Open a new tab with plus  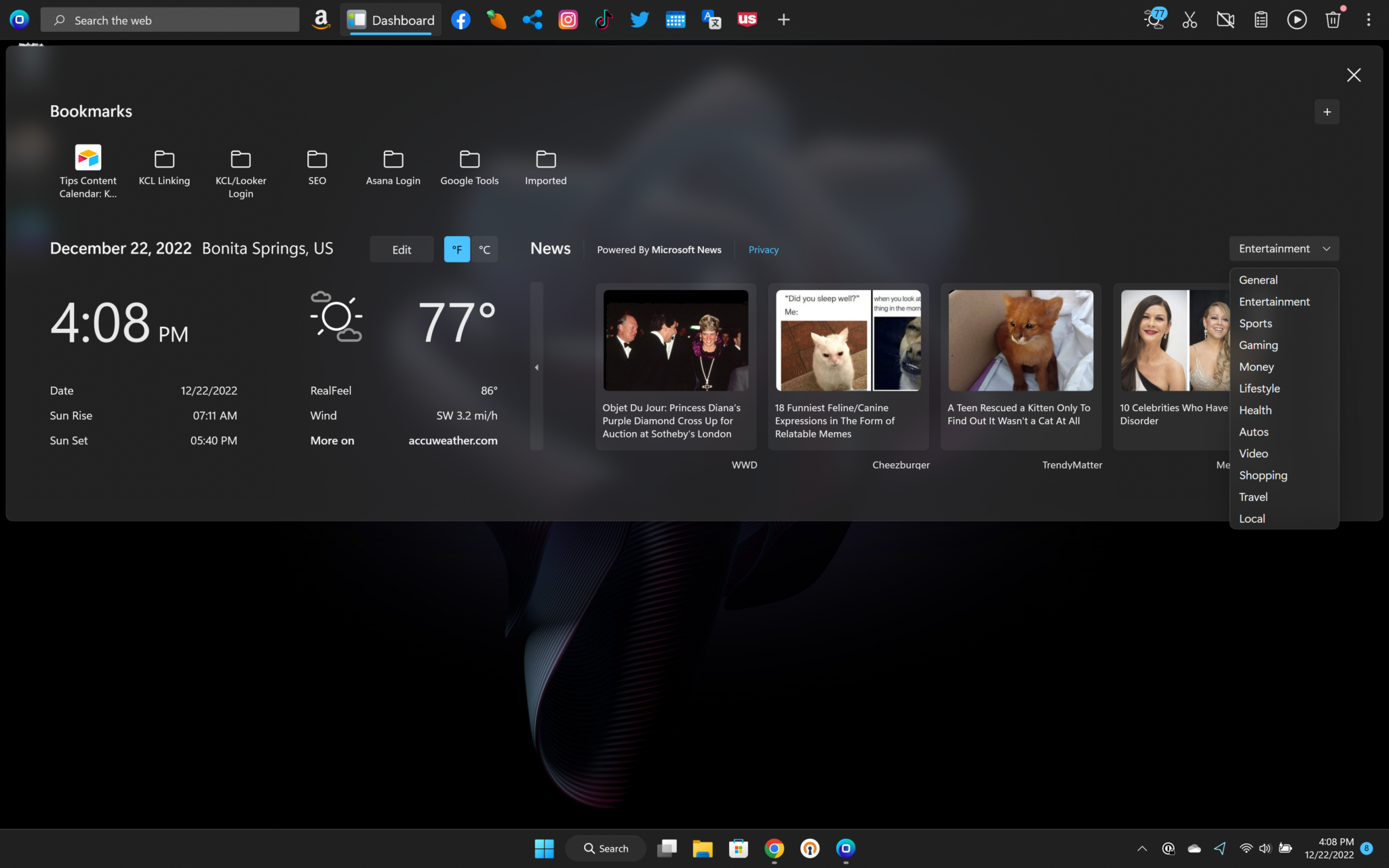click(x=783, y=20)
